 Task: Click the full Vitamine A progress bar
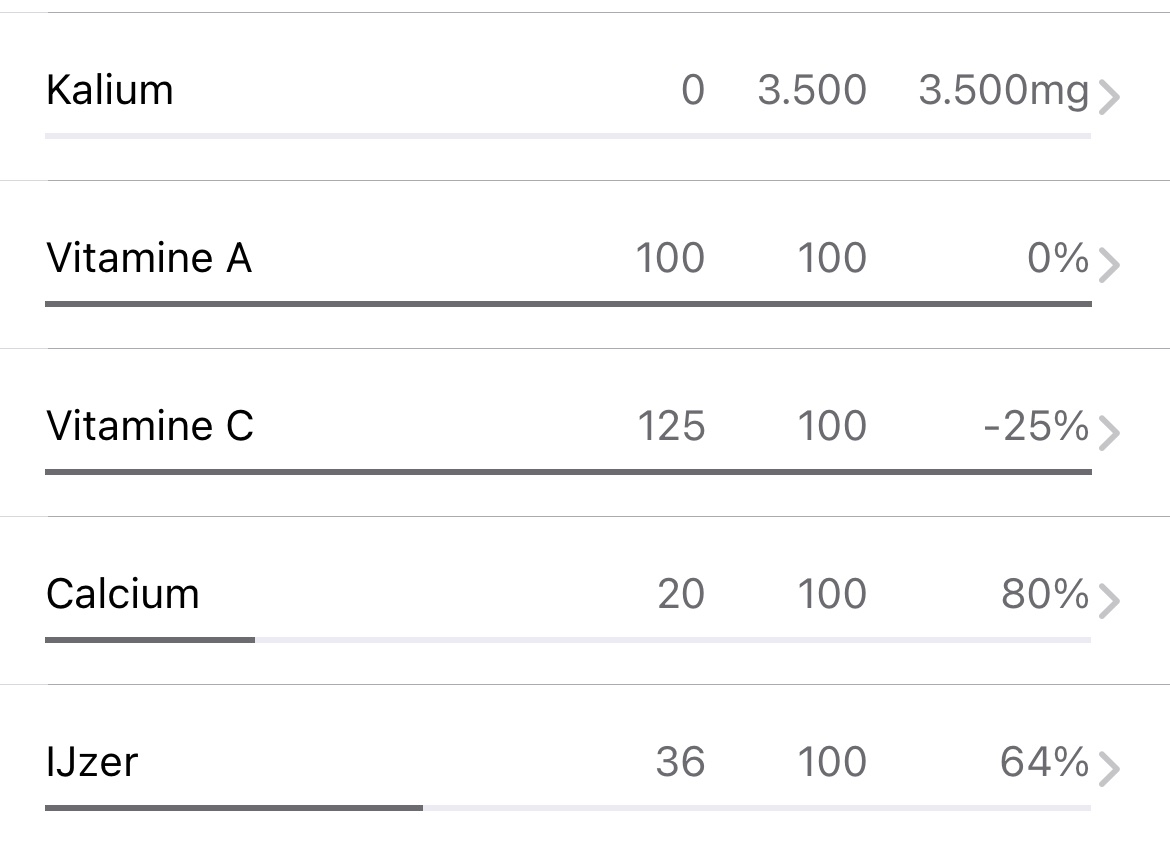[567, 303]
